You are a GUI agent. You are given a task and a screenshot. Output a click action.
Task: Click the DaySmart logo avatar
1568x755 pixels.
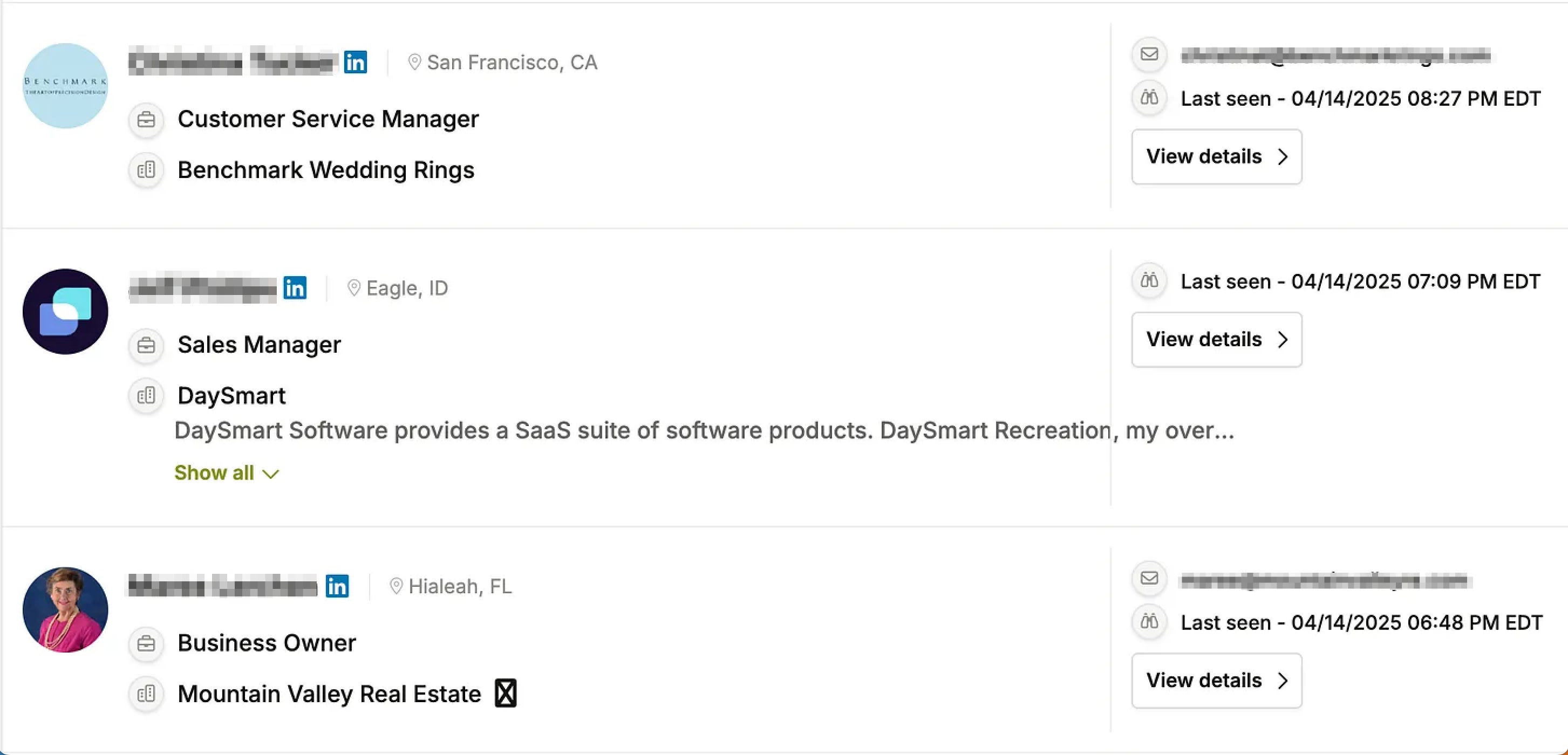point(65,312)
